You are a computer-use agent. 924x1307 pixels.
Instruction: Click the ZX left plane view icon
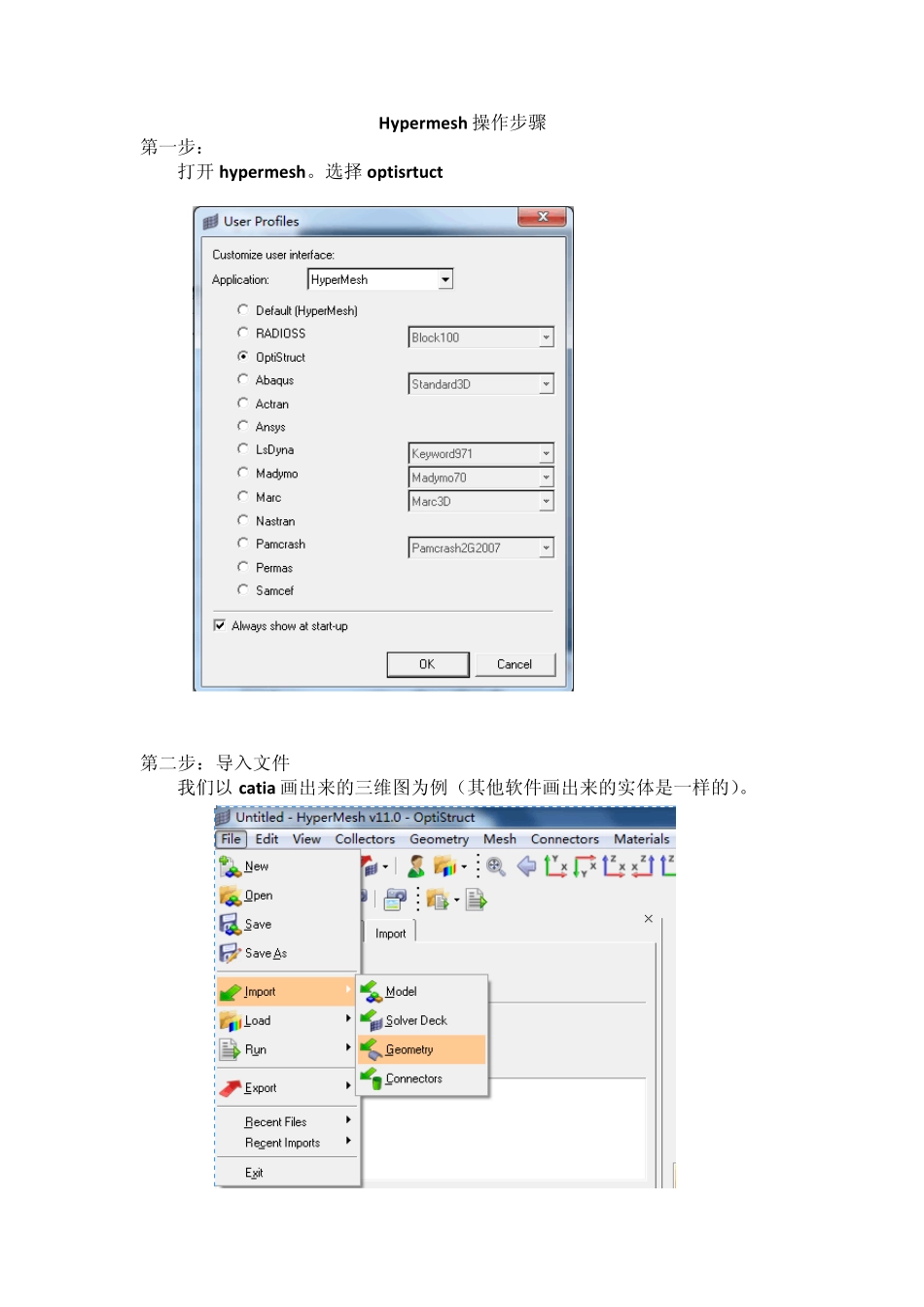point(615,865)
